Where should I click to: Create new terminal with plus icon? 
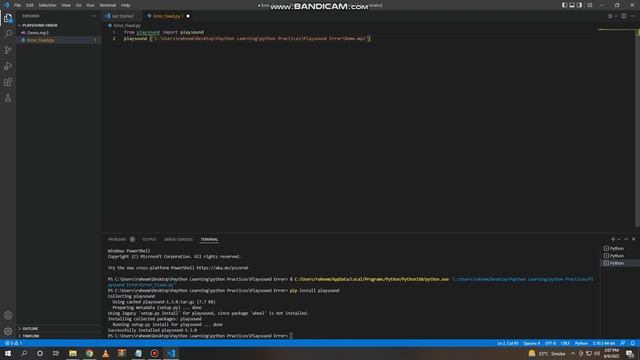point(613,239)
